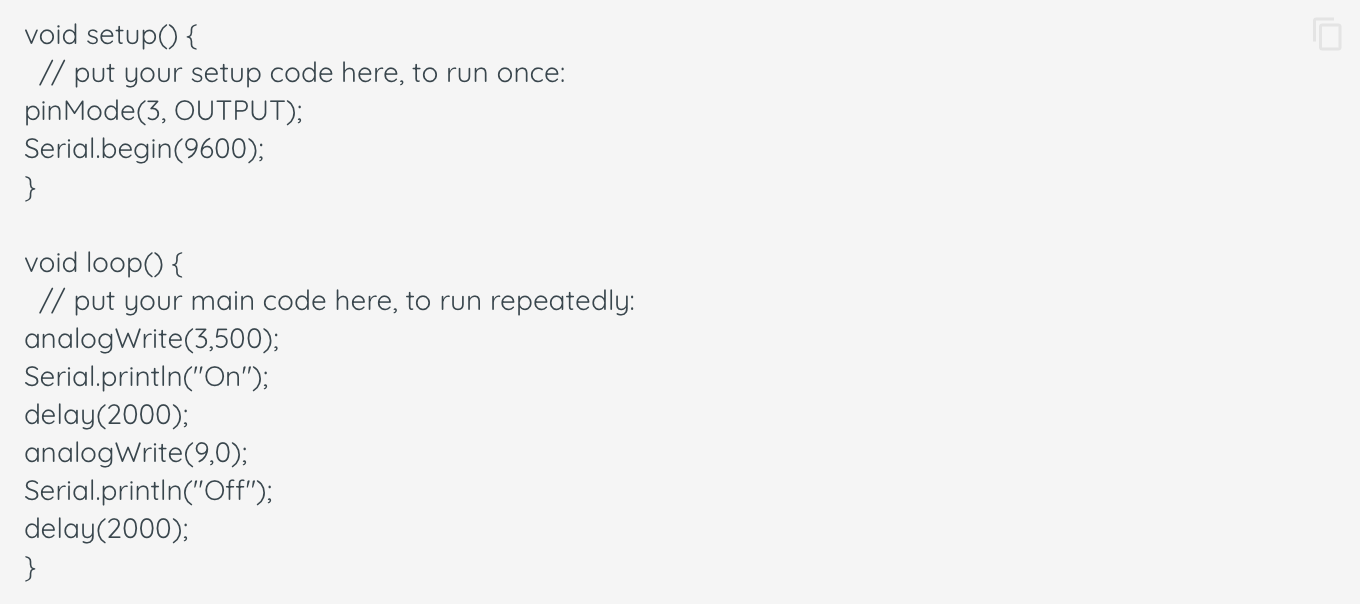This screenshot has height=604, width=1360.
Task: Click the 'void setup() {' line
Action: coord(111,35)
